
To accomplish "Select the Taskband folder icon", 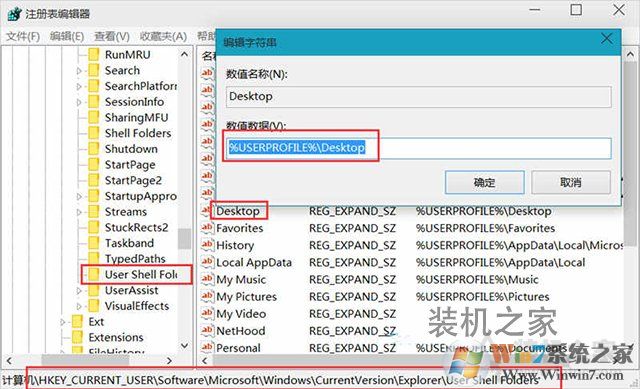I will [x=94, y=243].
